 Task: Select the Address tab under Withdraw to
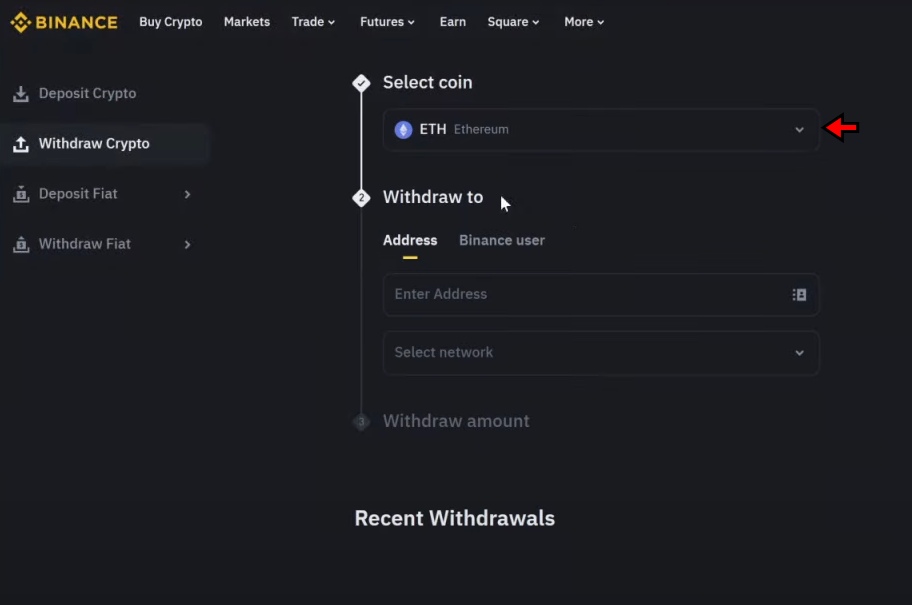pyautogui.click(x=409, y=240)
